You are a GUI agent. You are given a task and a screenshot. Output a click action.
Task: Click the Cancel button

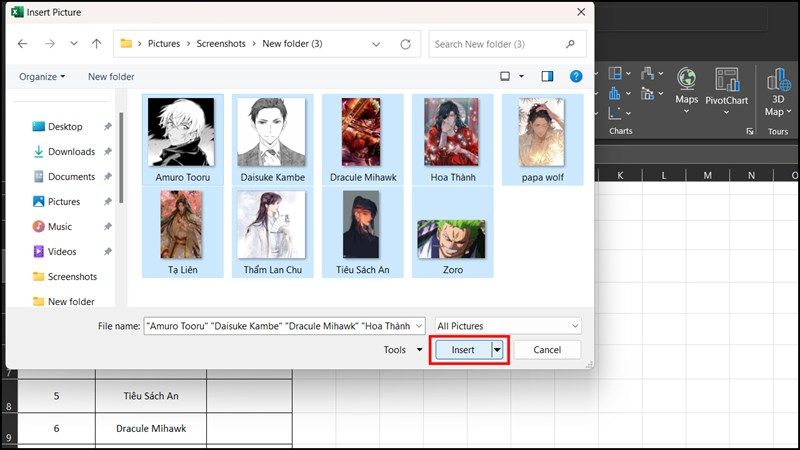click(x=547, y=350)
